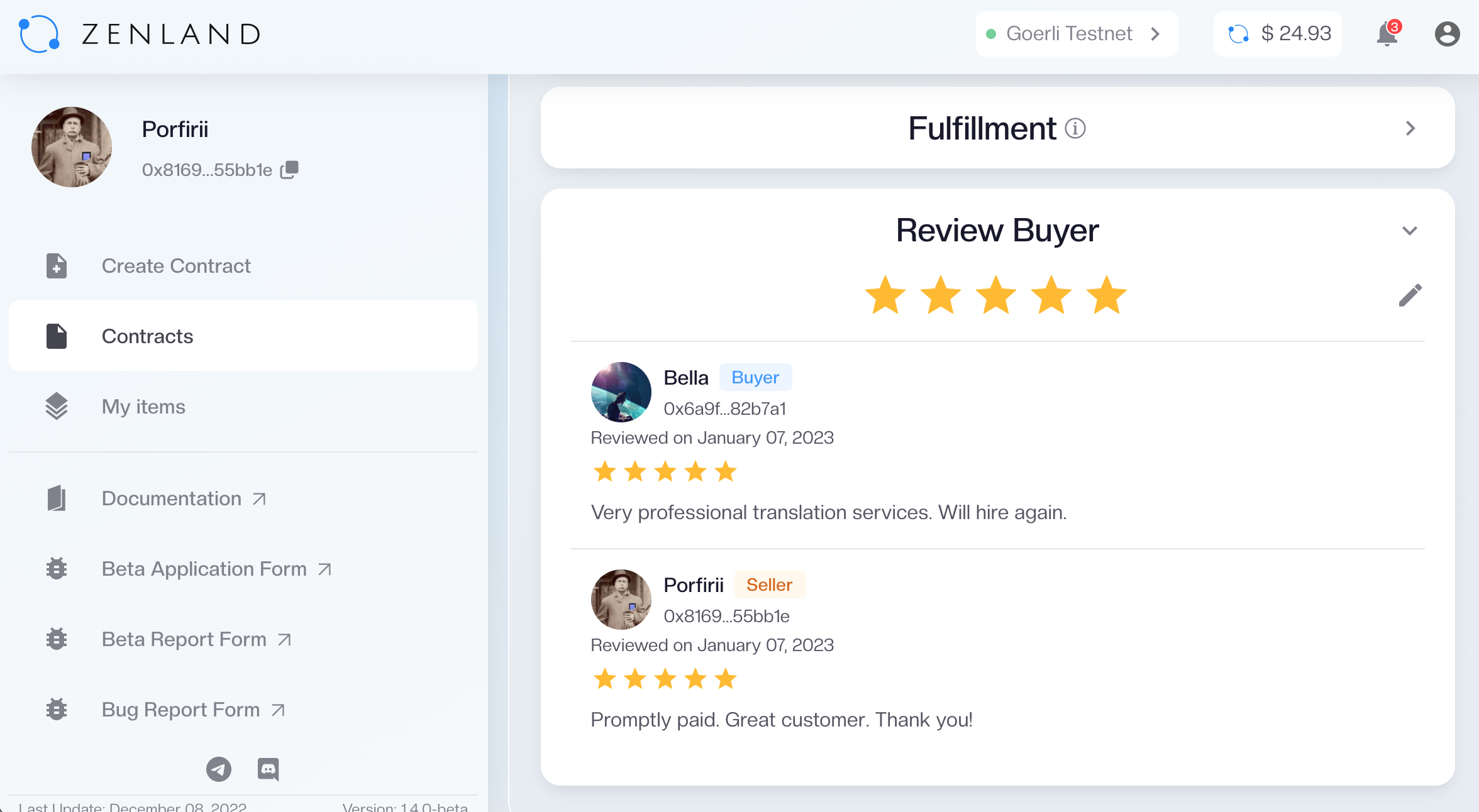This screenshot has height=812, width=1479.
Task: Open the Discord icon in sidebar
Action: click(x=269, y=769)
